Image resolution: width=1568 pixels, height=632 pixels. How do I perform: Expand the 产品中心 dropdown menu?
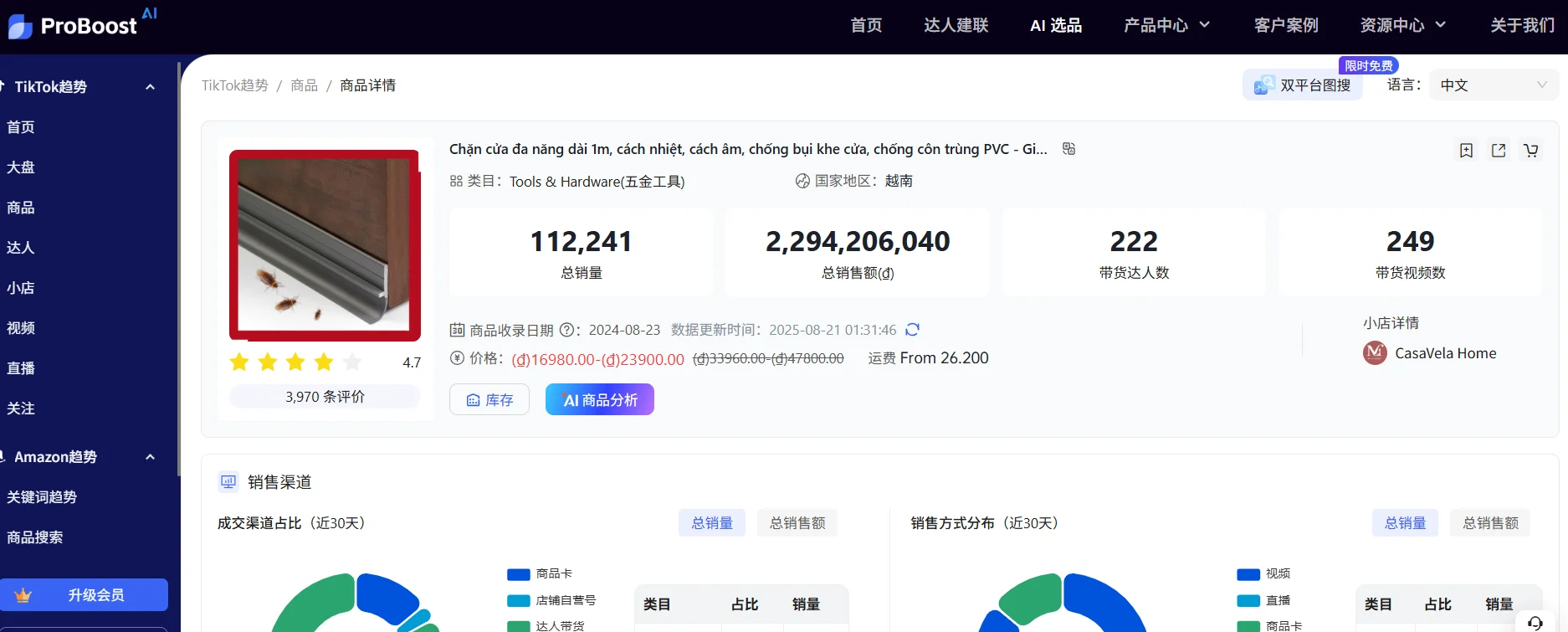point(1166,25)
